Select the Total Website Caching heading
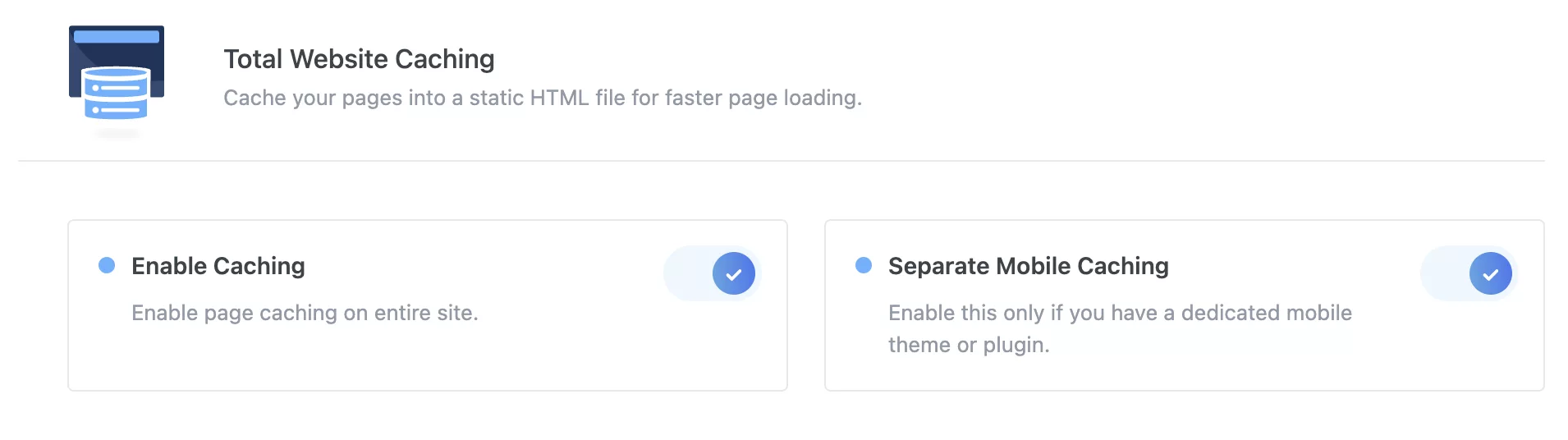 pos(359,59)
